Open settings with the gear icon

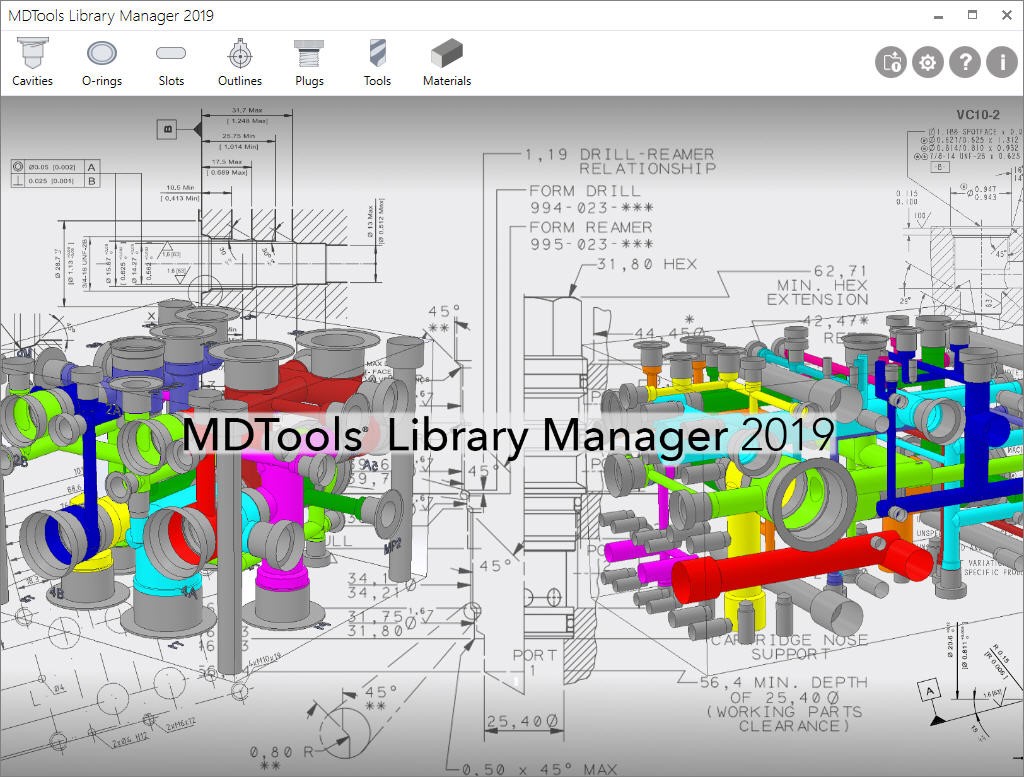928,63
